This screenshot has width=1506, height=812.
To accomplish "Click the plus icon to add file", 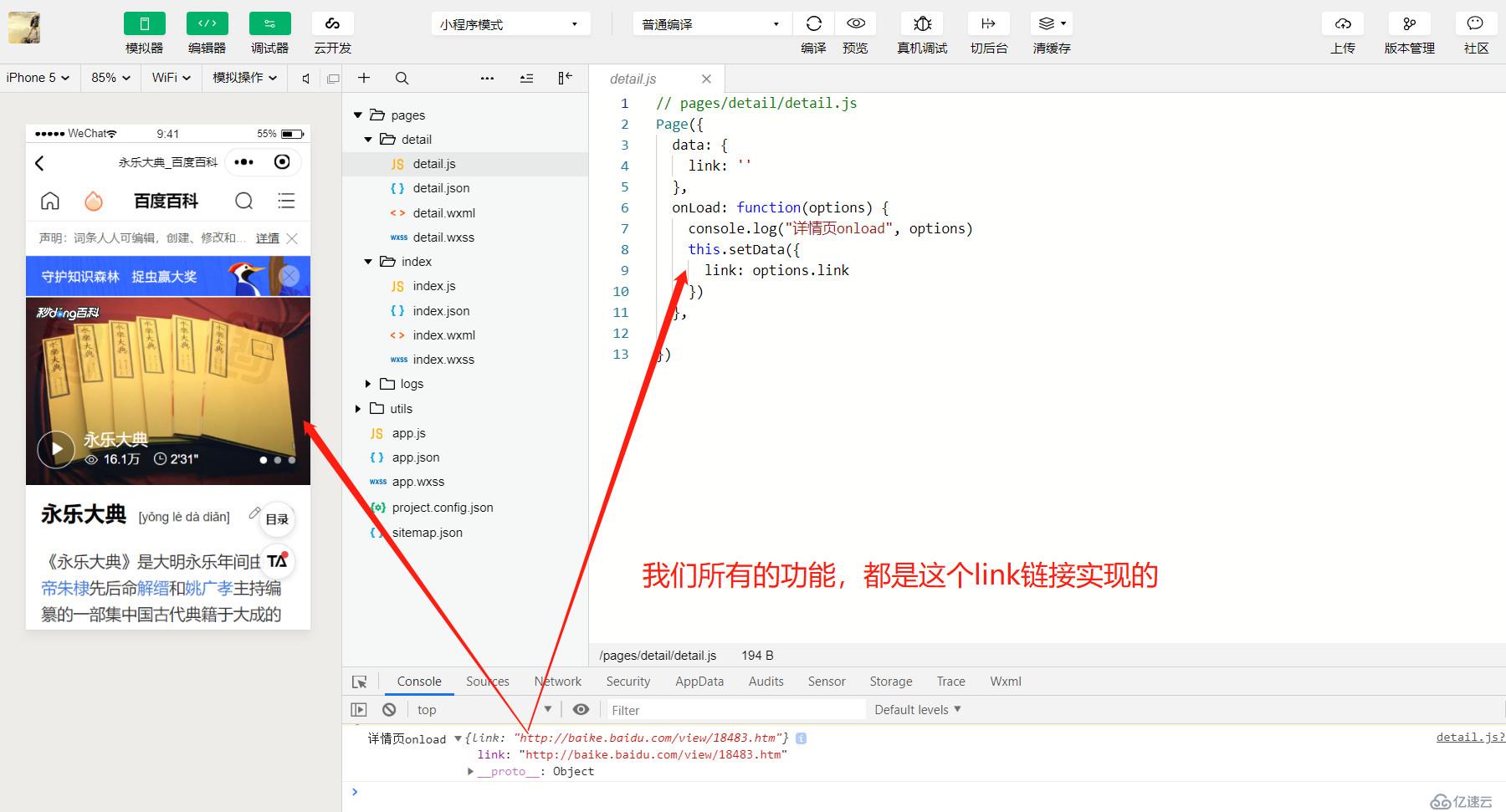I will [364, 78].
